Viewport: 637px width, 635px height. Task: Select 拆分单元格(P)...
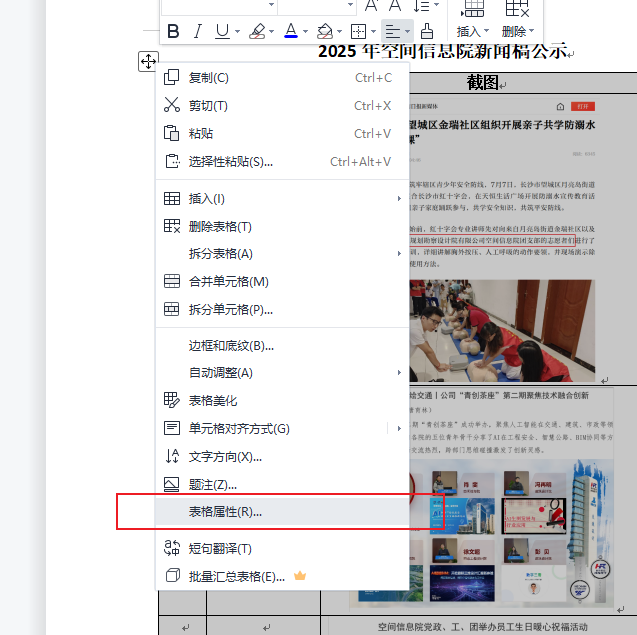tap(282, 310)
